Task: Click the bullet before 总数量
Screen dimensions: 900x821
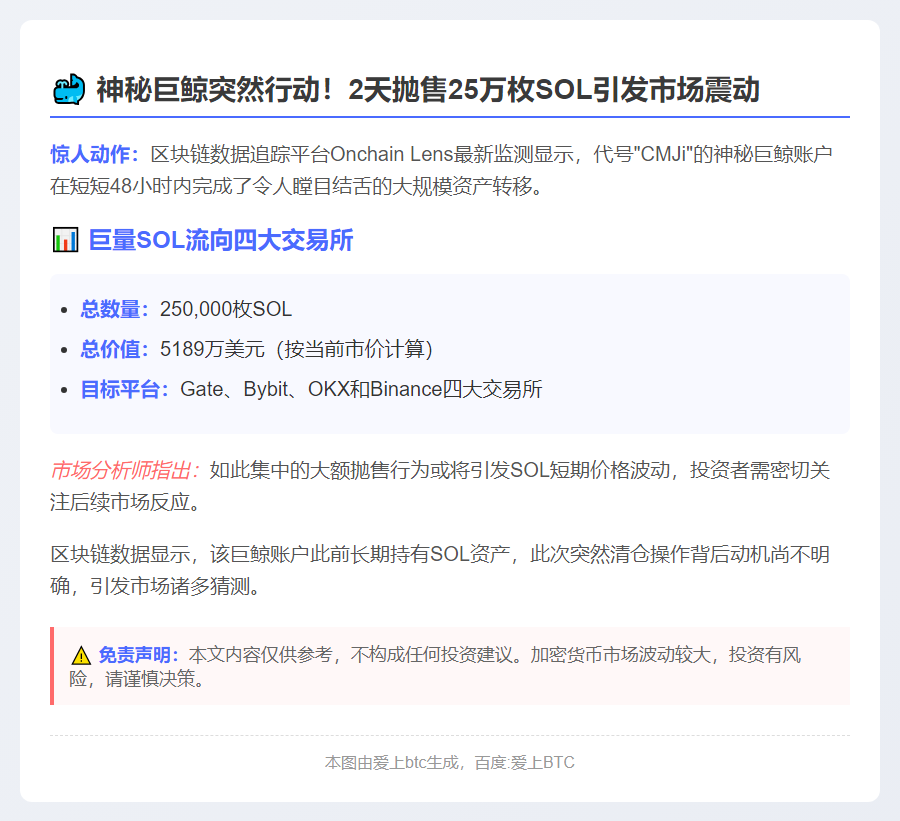Action: click(65, 310)
